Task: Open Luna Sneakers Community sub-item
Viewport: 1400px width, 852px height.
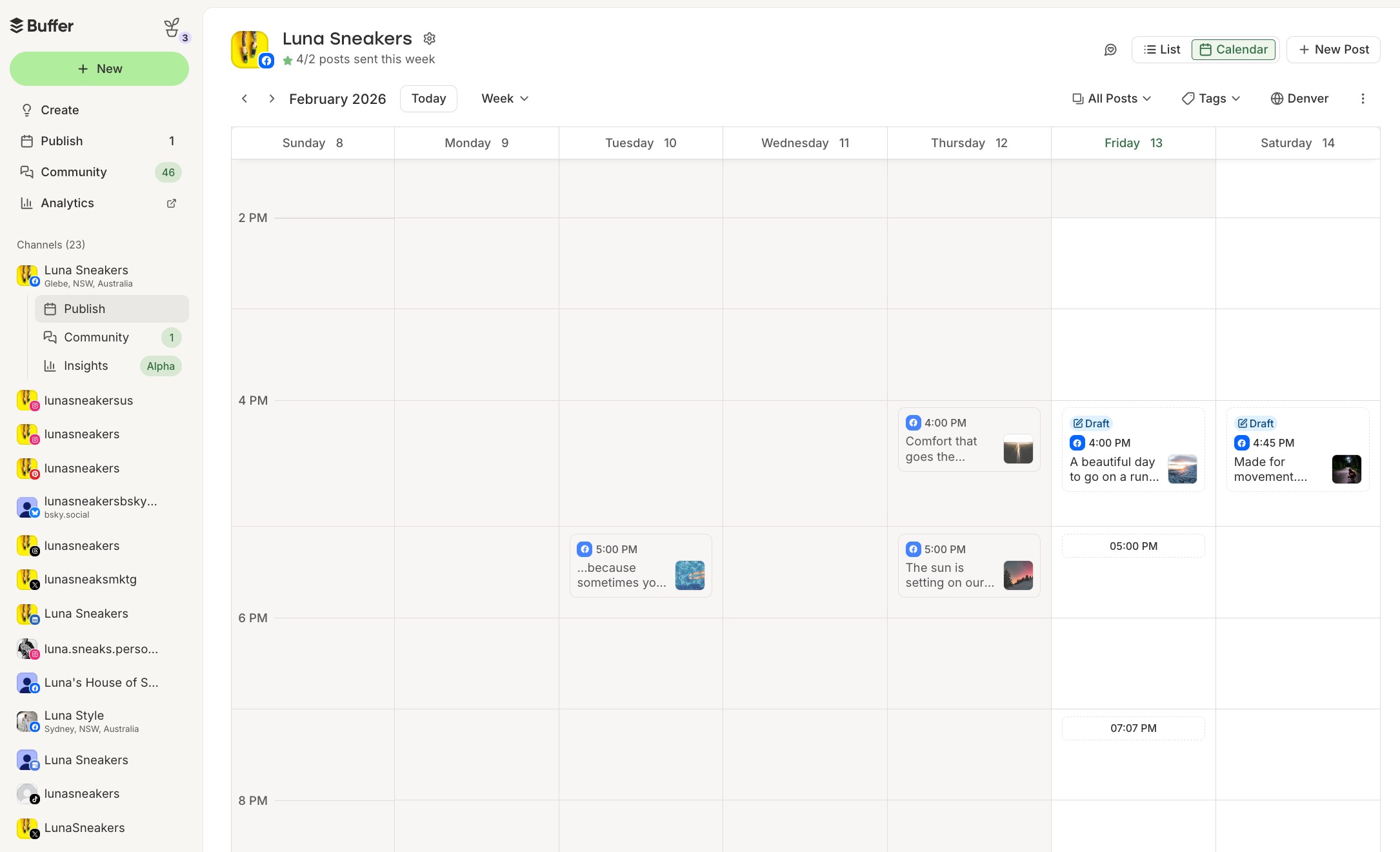Action: pyautogui.click(x=112, y=338)
